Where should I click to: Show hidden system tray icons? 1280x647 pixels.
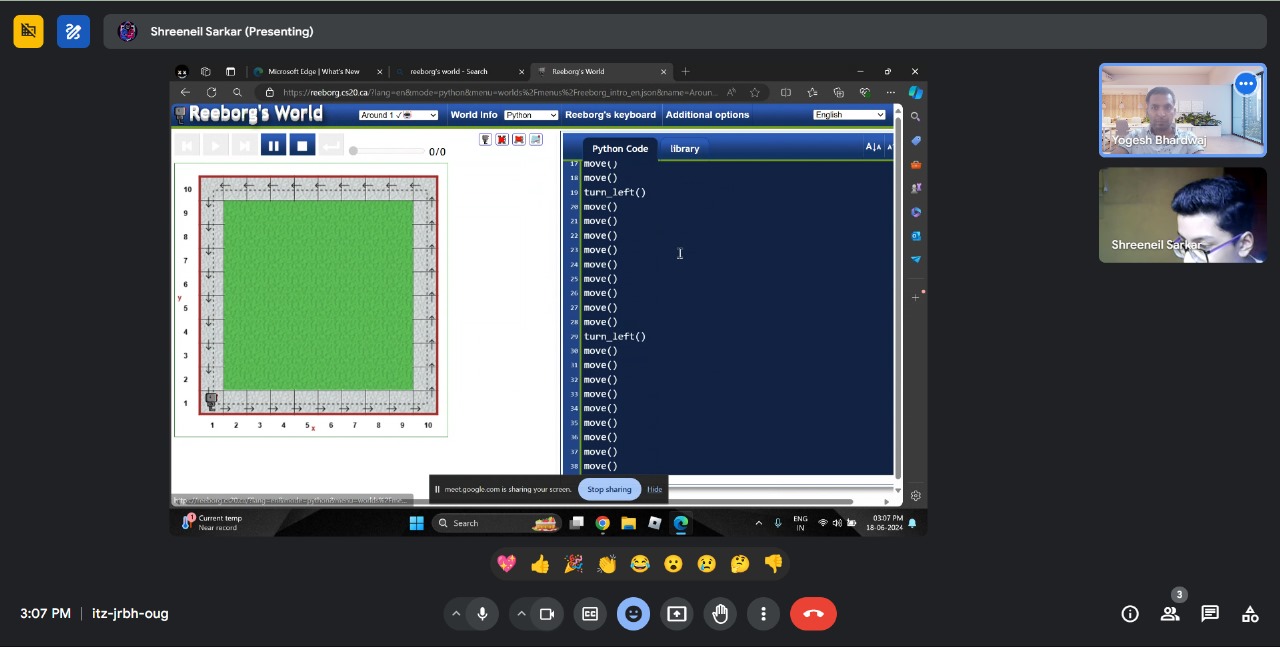click(758, 523)
